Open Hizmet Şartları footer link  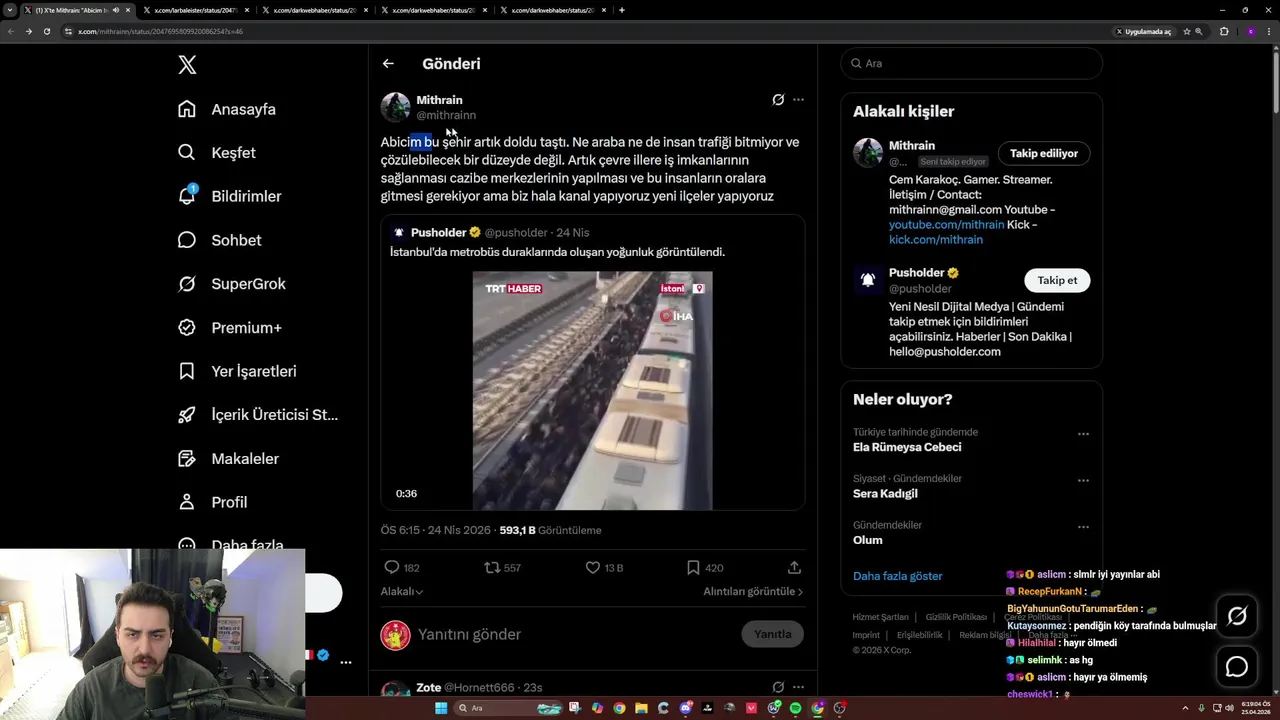pyautogui.click(x=881, y=617)
